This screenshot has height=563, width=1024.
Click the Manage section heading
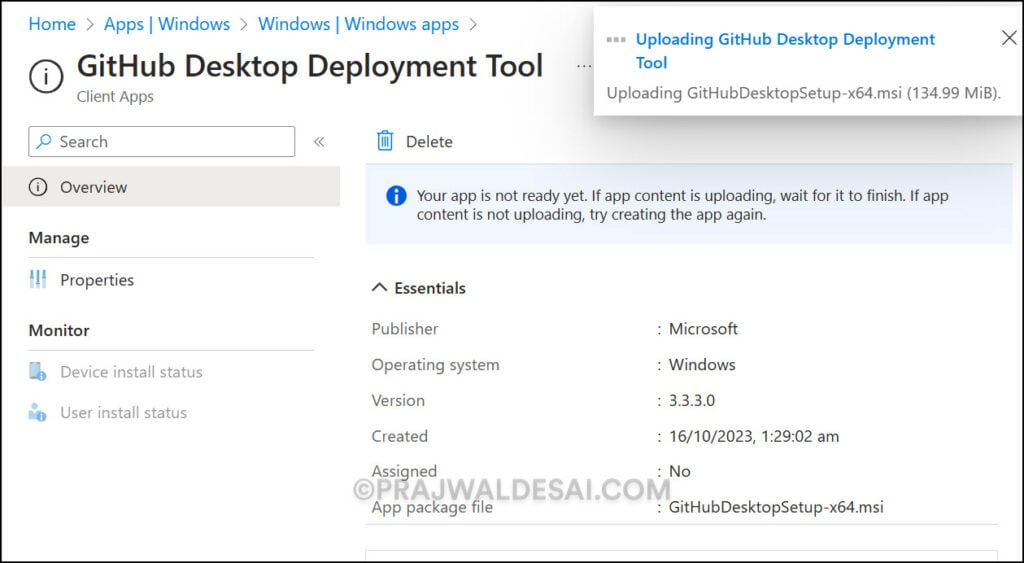[x=59, y=238]
